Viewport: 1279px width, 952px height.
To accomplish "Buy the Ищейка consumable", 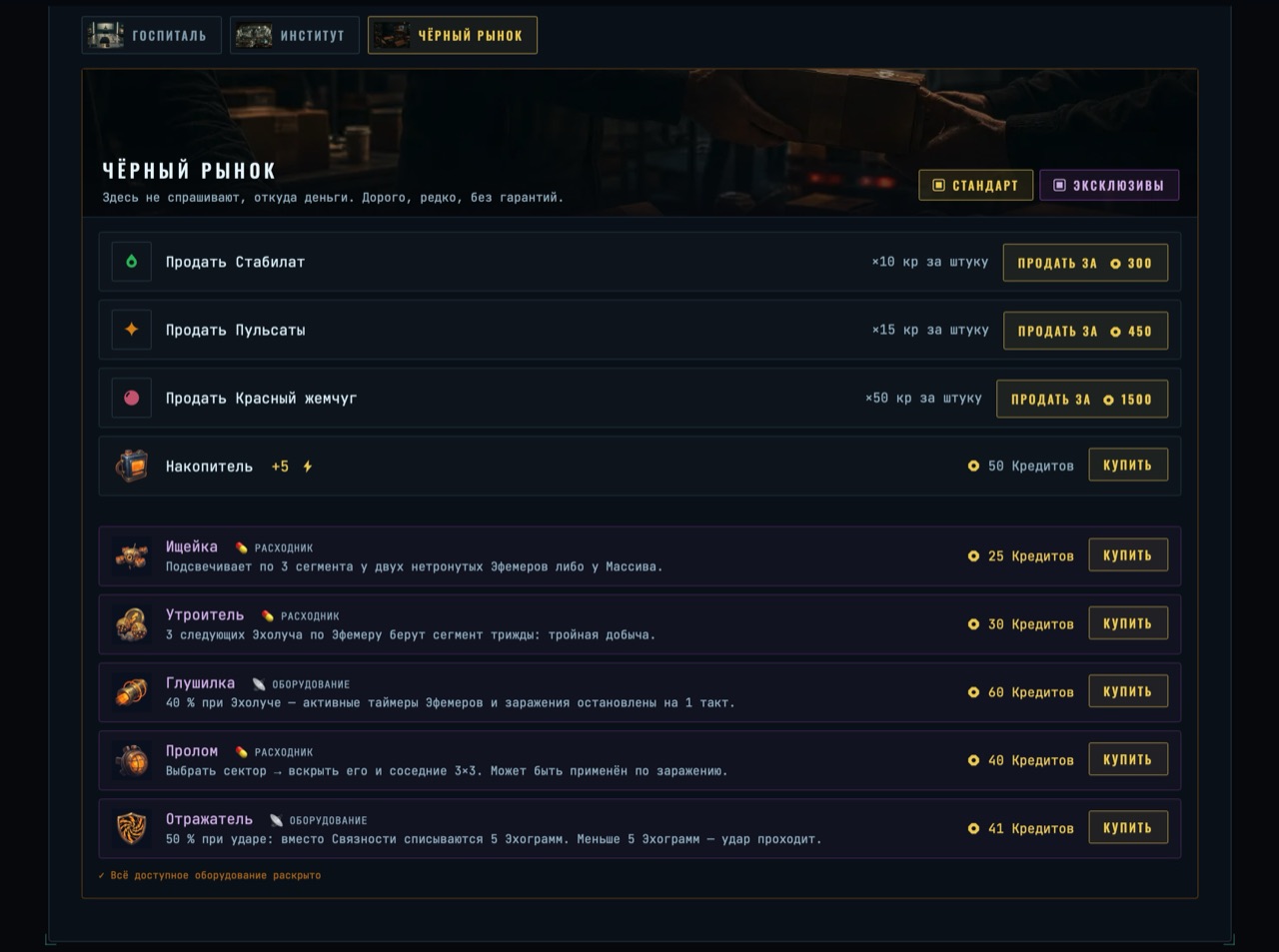I will pos(1128,555).
